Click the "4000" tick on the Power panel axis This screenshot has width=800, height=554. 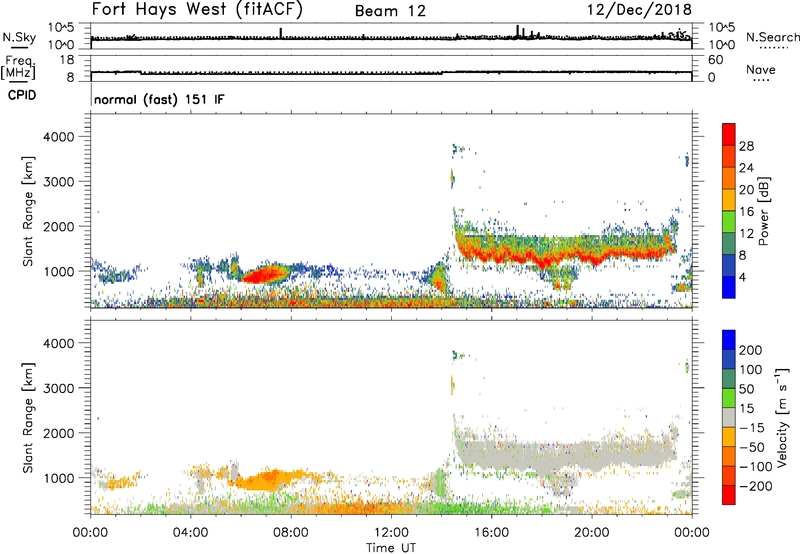[59, 137]
